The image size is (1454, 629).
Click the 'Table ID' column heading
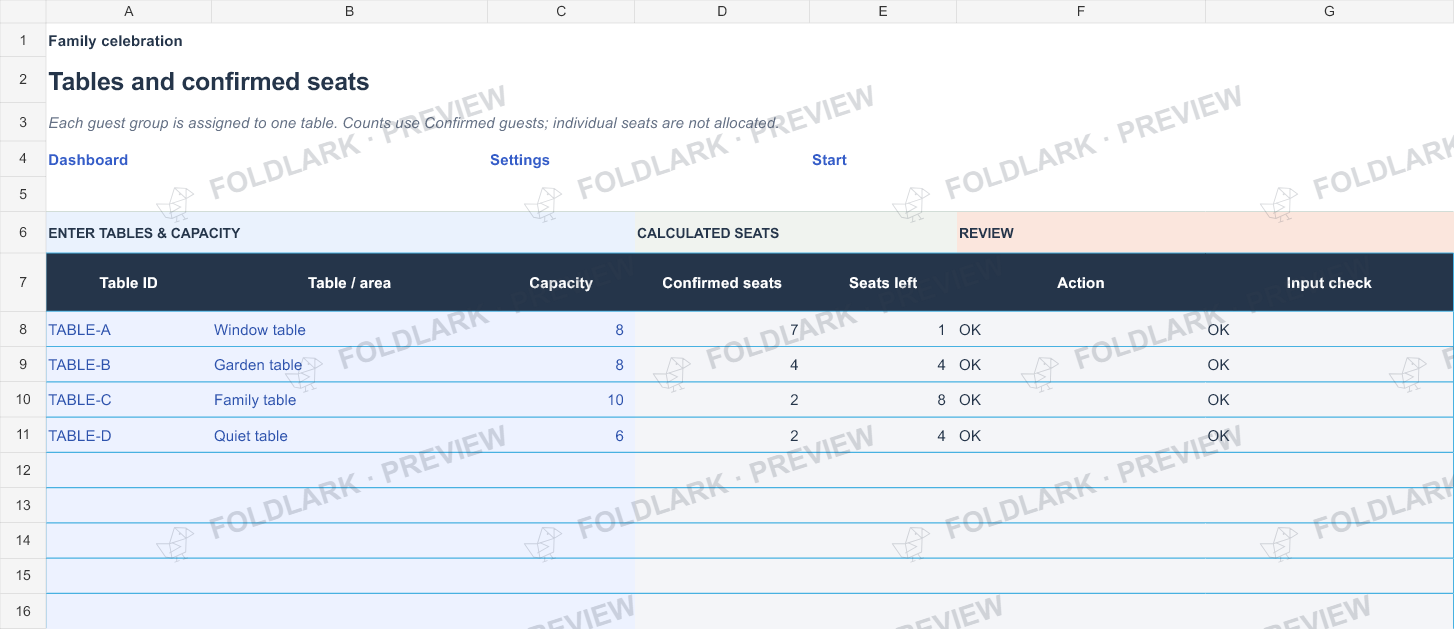[x=129, y=283]
